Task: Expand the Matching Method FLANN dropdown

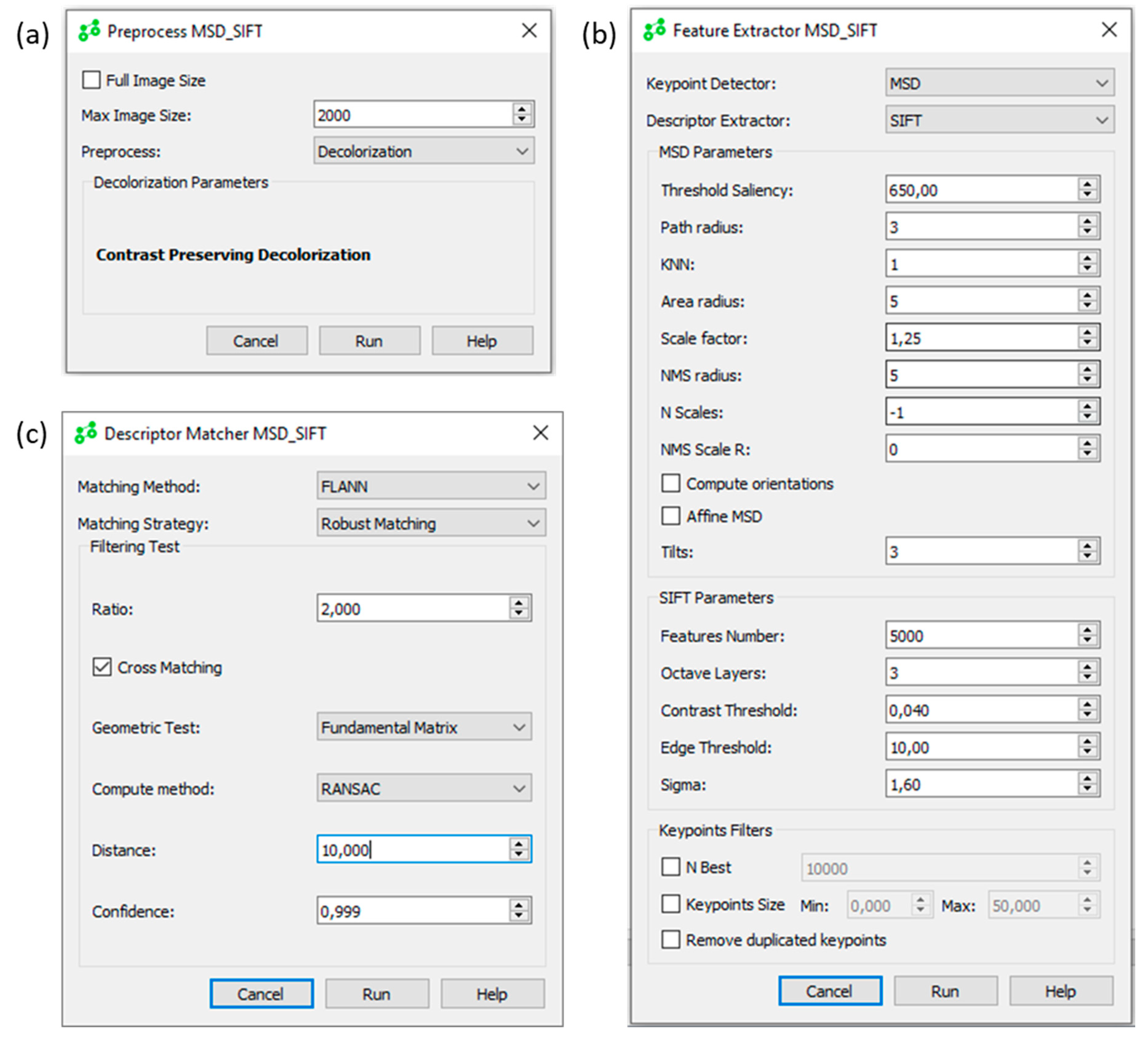Action: [431, 486]
